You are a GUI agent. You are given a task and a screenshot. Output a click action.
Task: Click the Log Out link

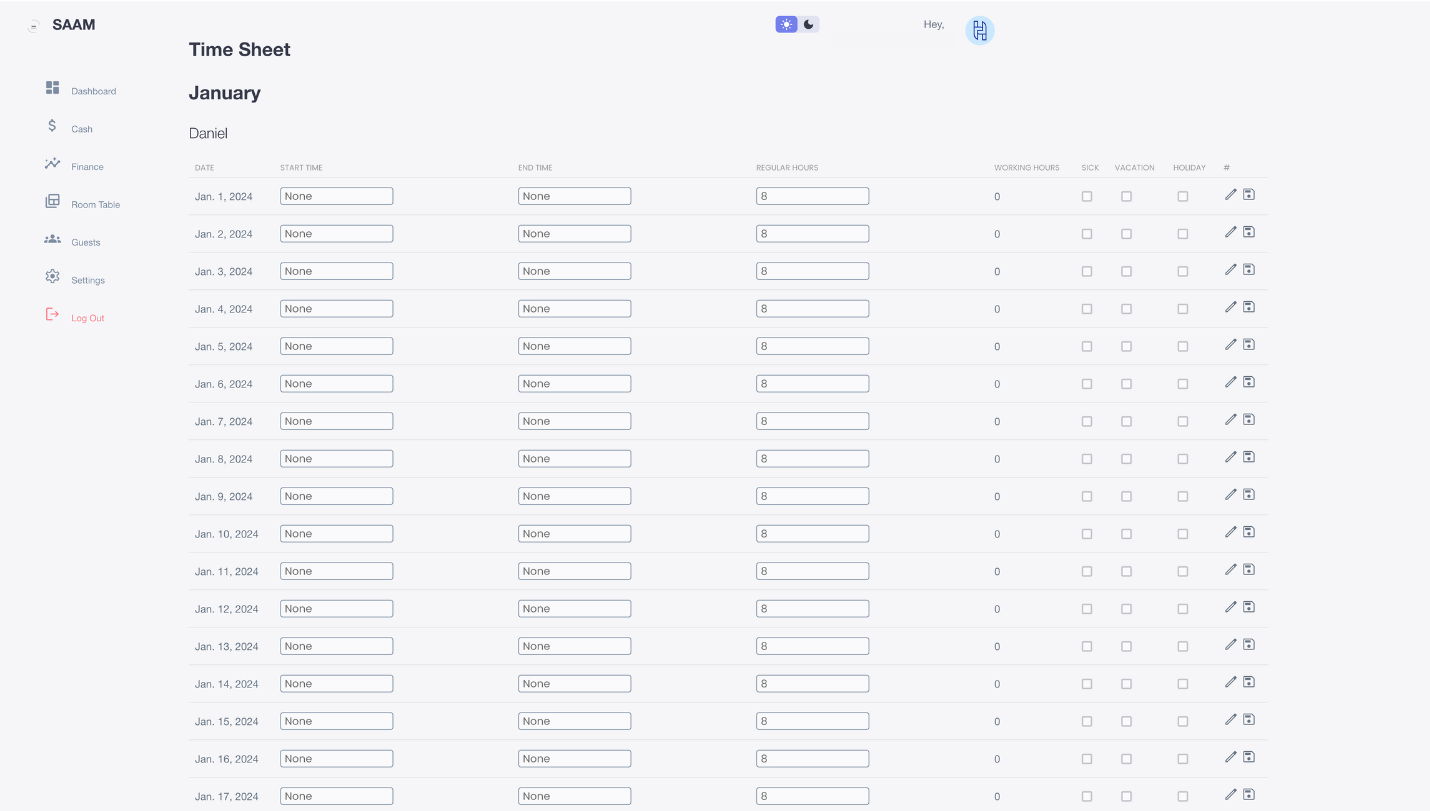pos(87,317)
